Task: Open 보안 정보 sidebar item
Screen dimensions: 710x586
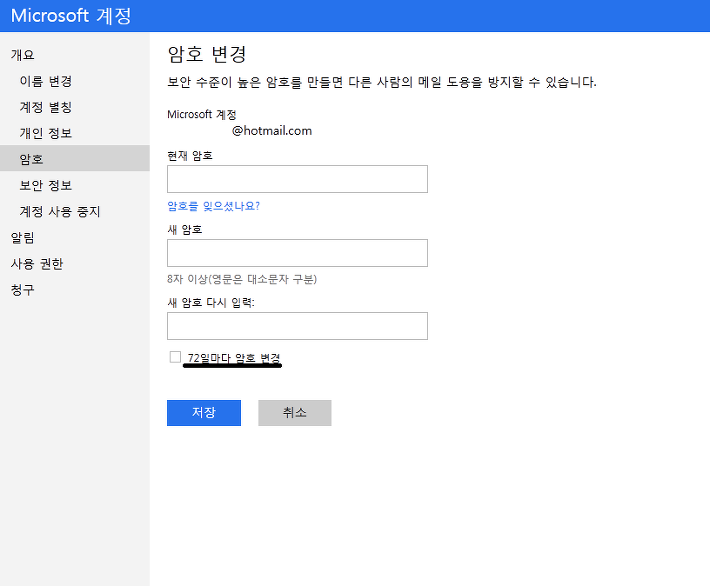Action: click(x=46, y=185)
